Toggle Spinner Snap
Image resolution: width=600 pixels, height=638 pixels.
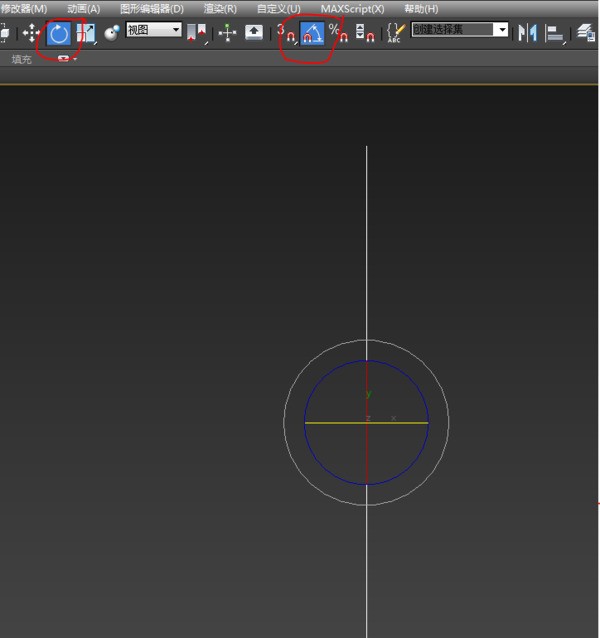click(x=365, y=33)
